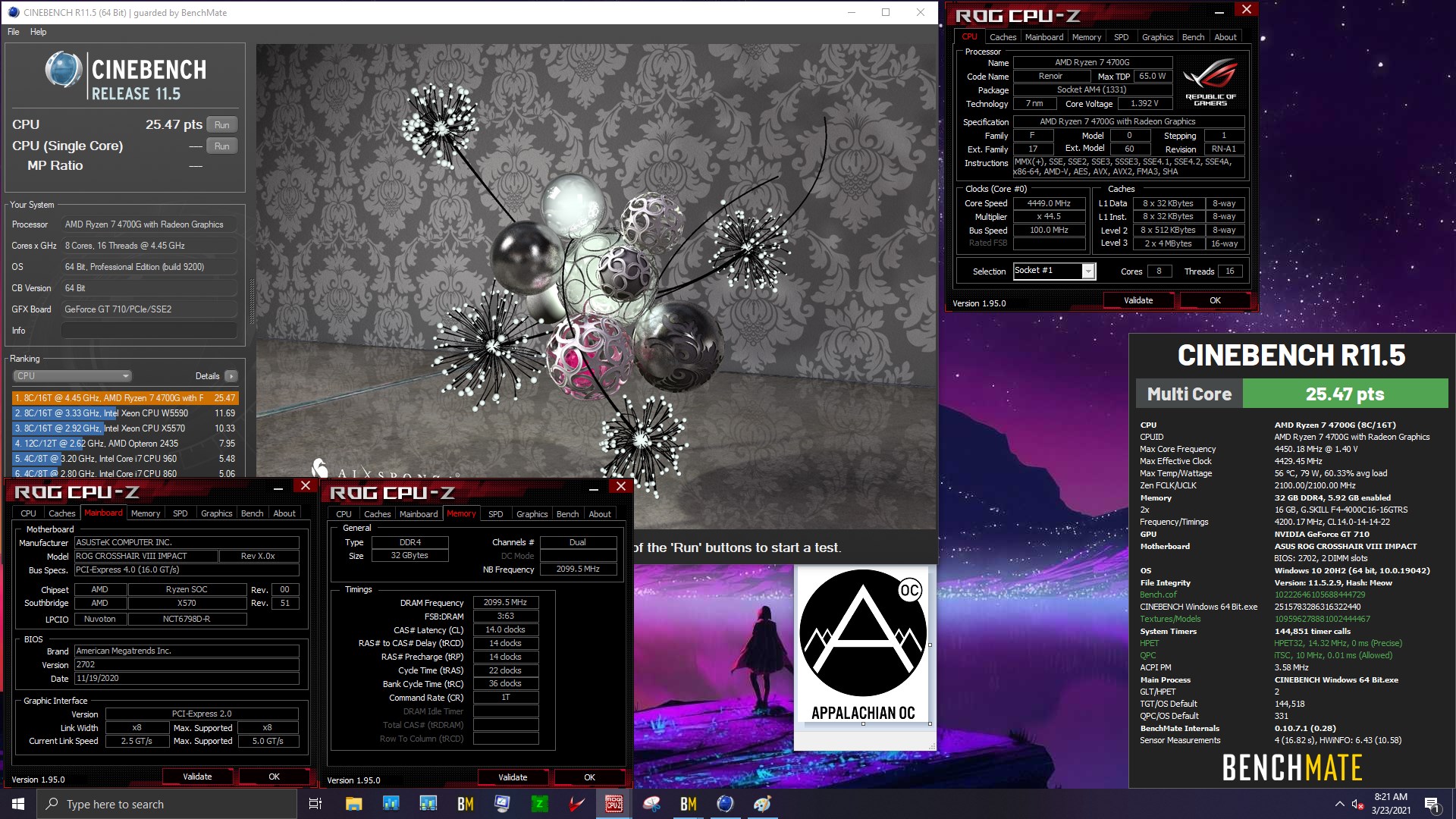Click Validate in Mainboard CPU-Z window

point(197,777)
